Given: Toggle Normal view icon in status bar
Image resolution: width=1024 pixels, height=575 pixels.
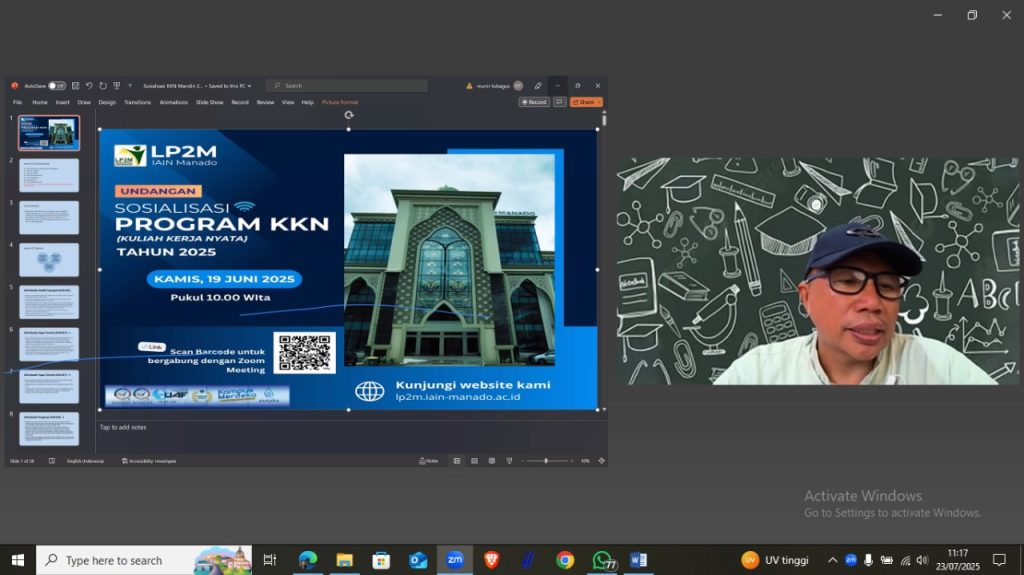Looking at the screenshot, I should (x=457, y=461).
